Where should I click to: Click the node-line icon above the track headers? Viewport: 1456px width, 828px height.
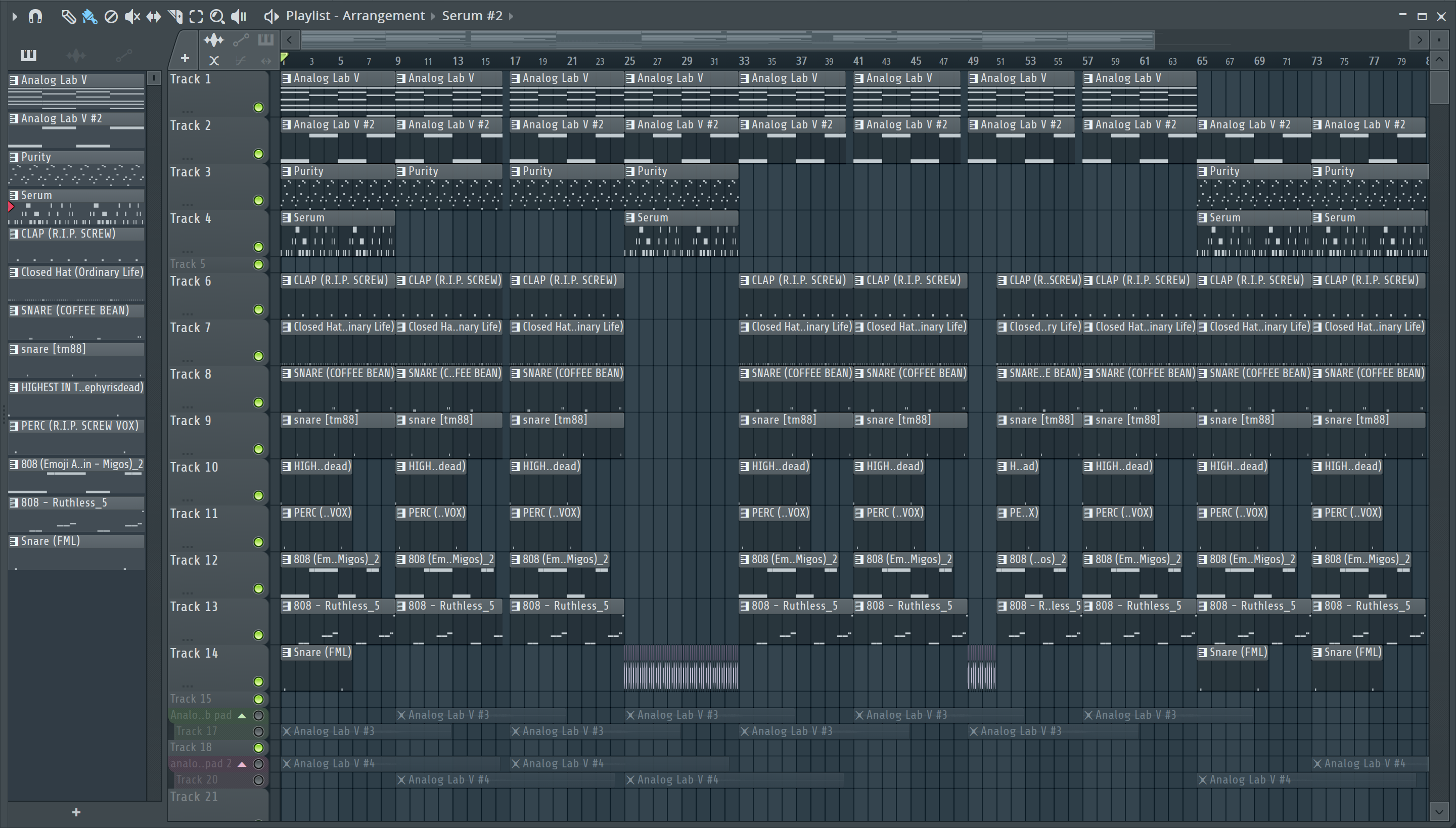(241, 40)
